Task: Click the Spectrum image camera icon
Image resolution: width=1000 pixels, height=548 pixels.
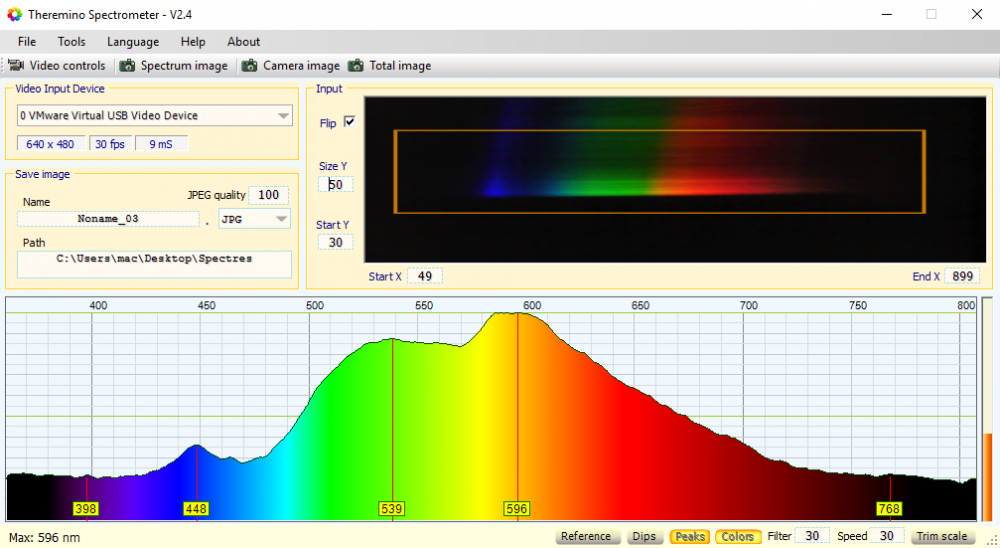Action: pos(128,65)
